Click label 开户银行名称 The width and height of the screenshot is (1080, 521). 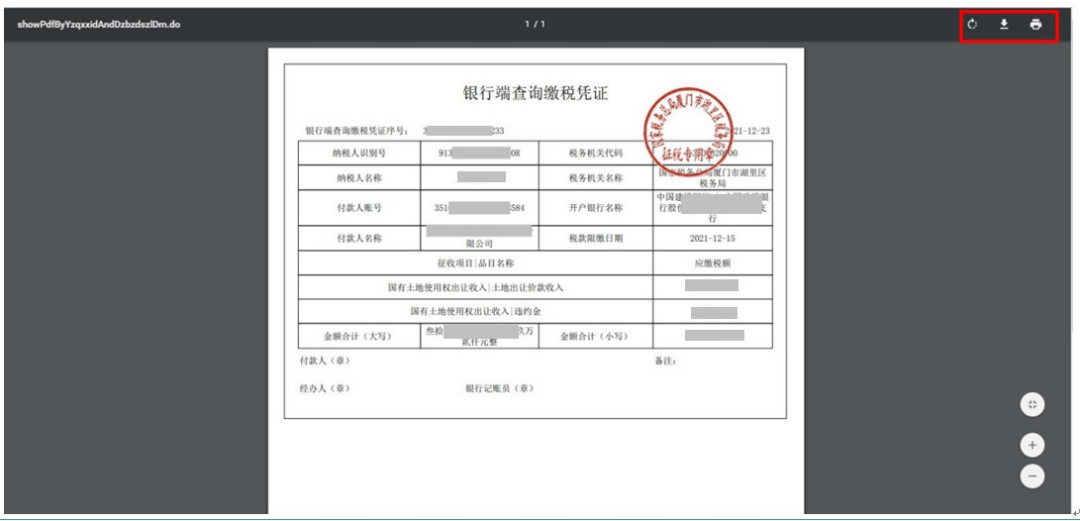tap(595, 209)
